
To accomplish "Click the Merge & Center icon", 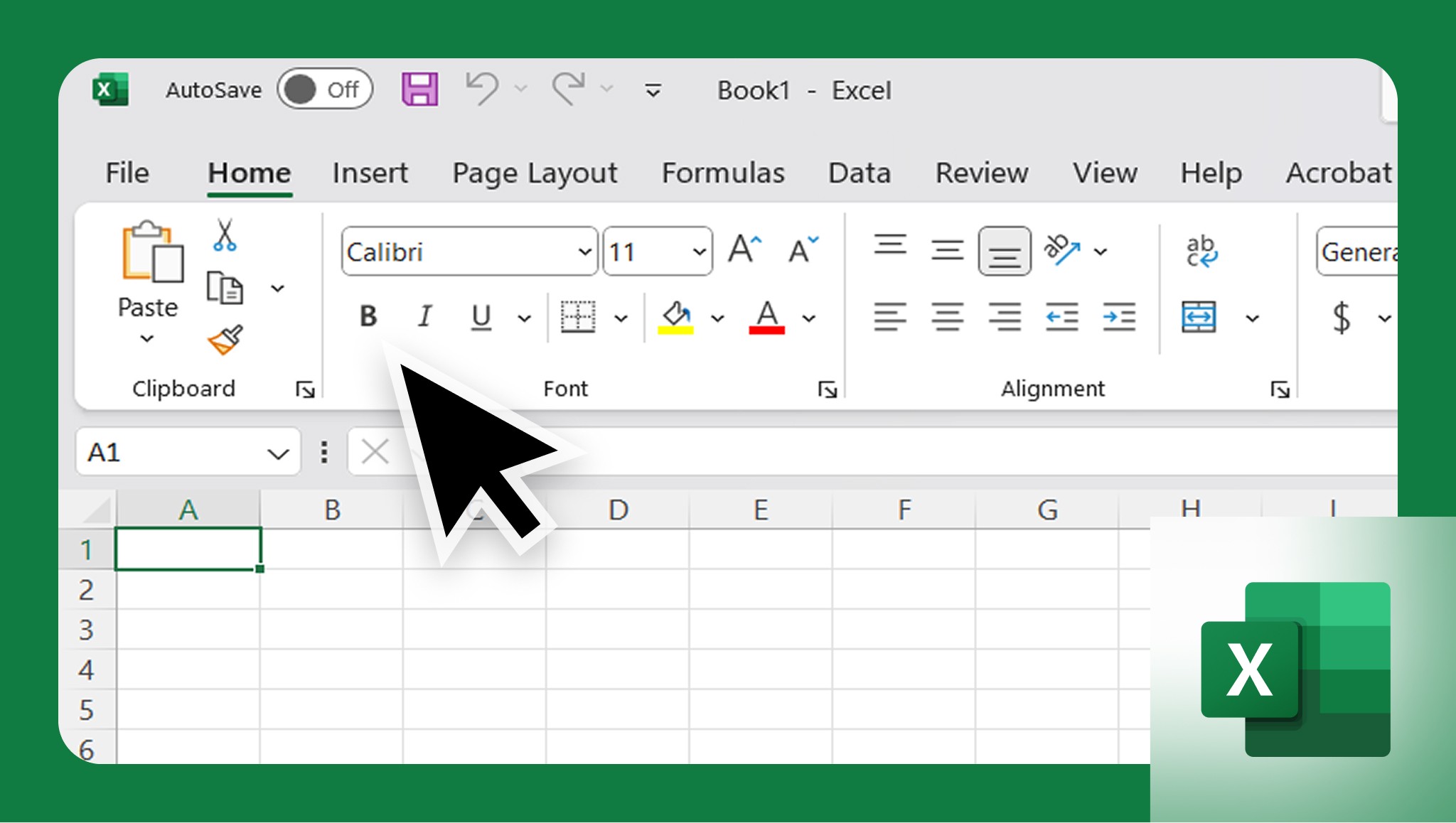I will [1199, 317].
